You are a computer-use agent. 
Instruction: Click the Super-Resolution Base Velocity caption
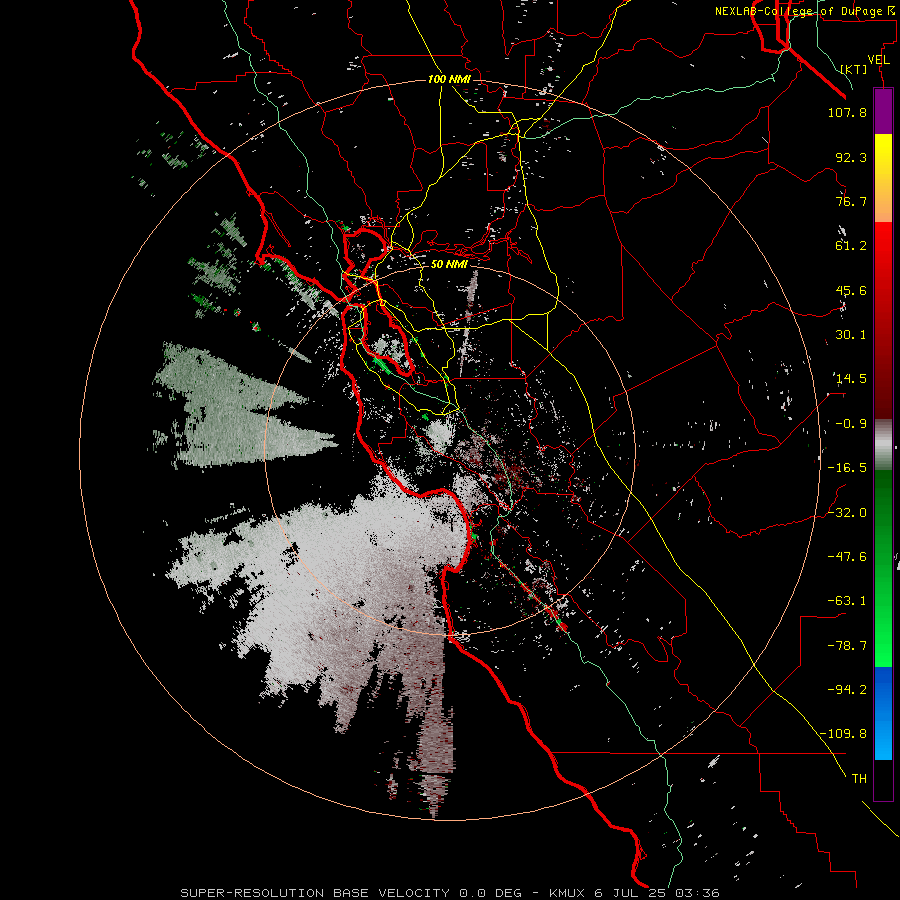[450, 893]
